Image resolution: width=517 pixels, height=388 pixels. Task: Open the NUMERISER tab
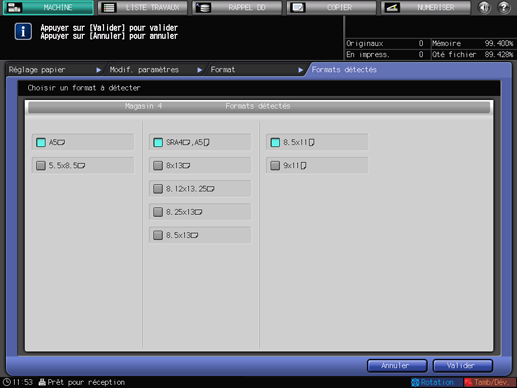[x=426, y=7]
